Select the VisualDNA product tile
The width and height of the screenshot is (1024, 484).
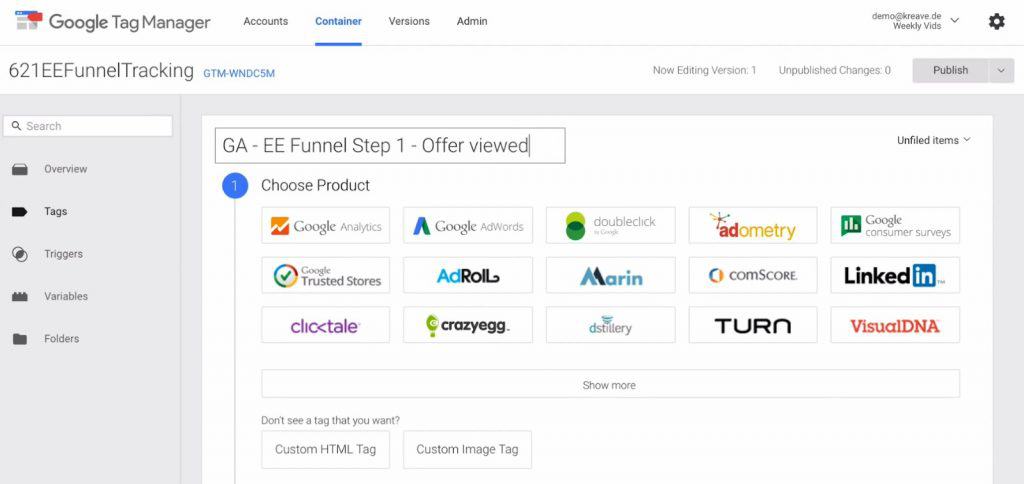click(895, 325)
